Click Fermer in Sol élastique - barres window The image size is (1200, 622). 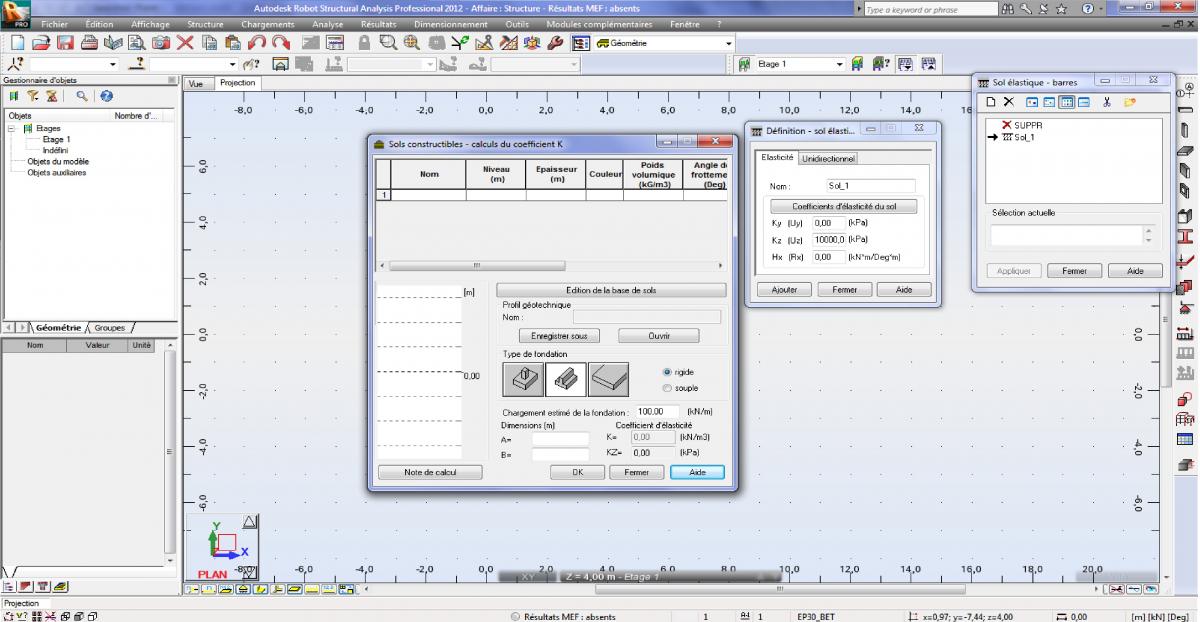coord(1074,271)
